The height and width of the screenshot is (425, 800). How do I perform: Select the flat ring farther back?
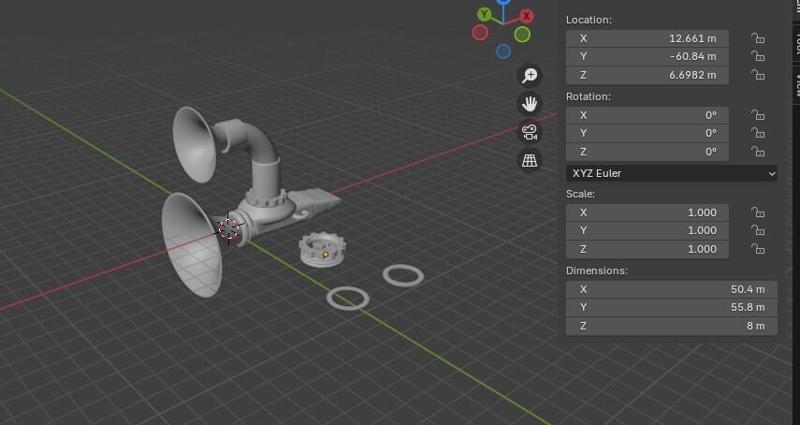click(x=403, y=276)
